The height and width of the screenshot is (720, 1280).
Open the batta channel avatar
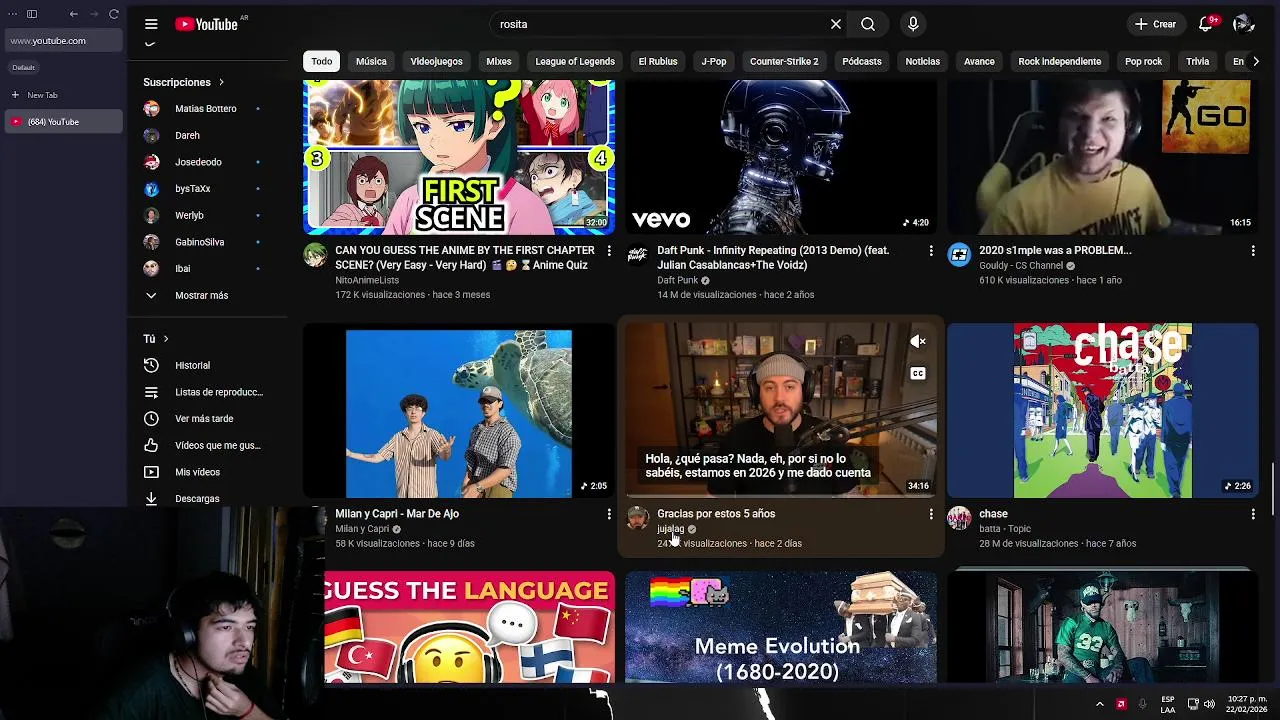[x=959, y=518]
